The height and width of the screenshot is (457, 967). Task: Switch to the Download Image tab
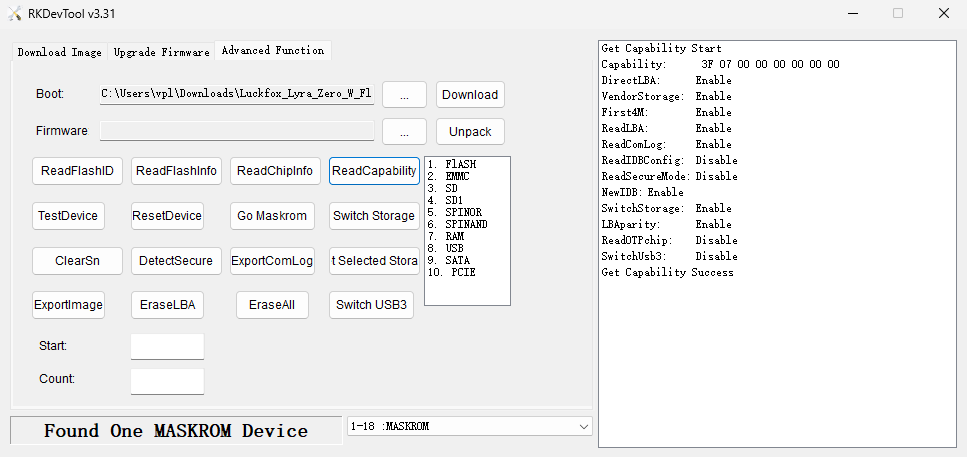pyautogui.click(x=60, y=52)
